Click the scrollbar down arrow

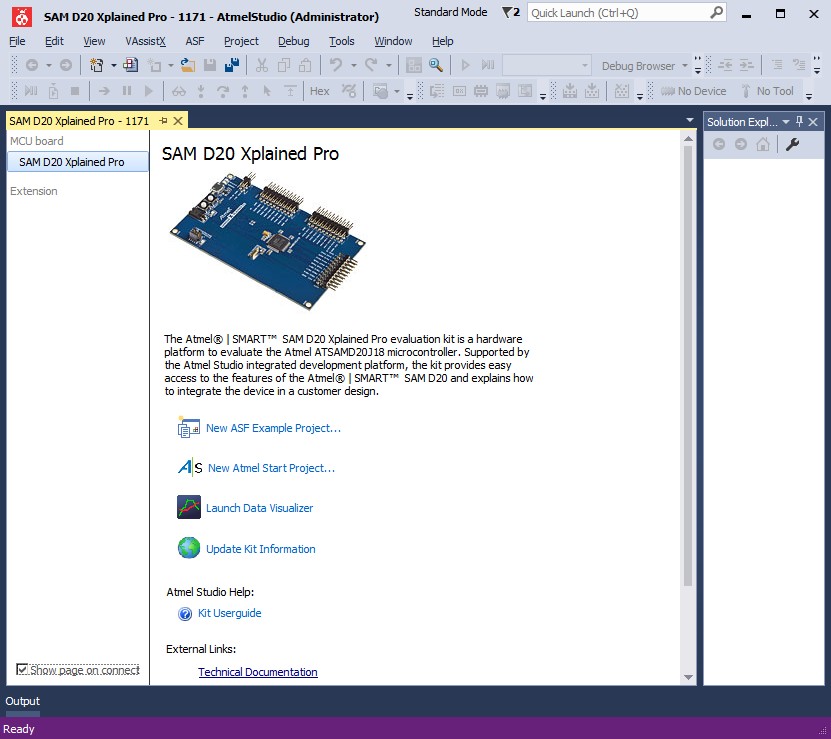688,677
